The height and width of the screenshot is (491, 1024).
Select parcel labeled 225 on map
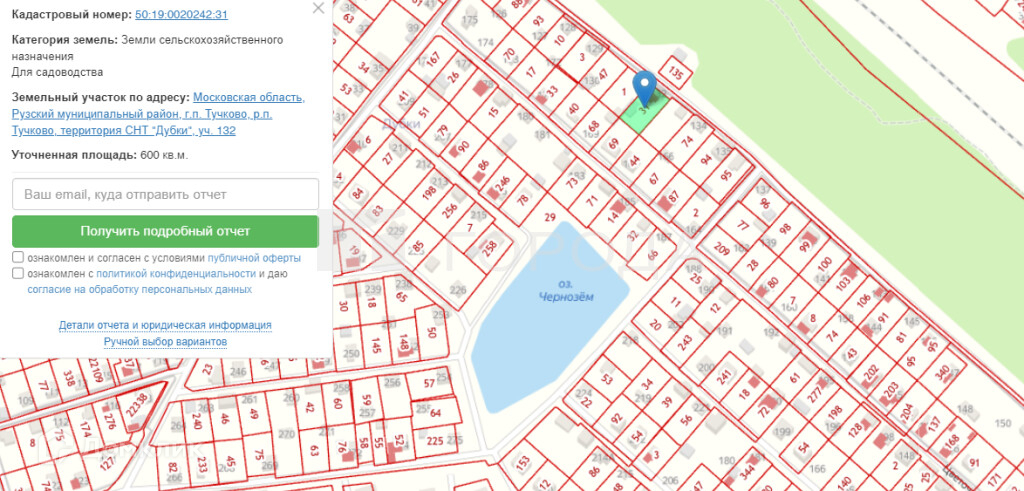434,439
